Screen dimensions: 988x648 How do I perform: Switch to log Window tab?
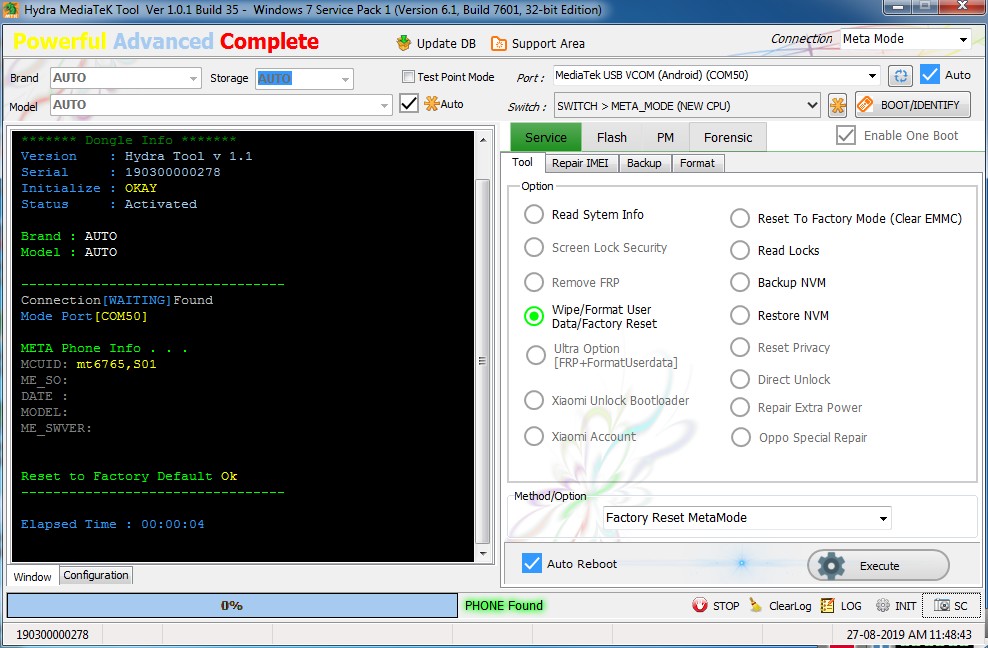tap(32, 576)
